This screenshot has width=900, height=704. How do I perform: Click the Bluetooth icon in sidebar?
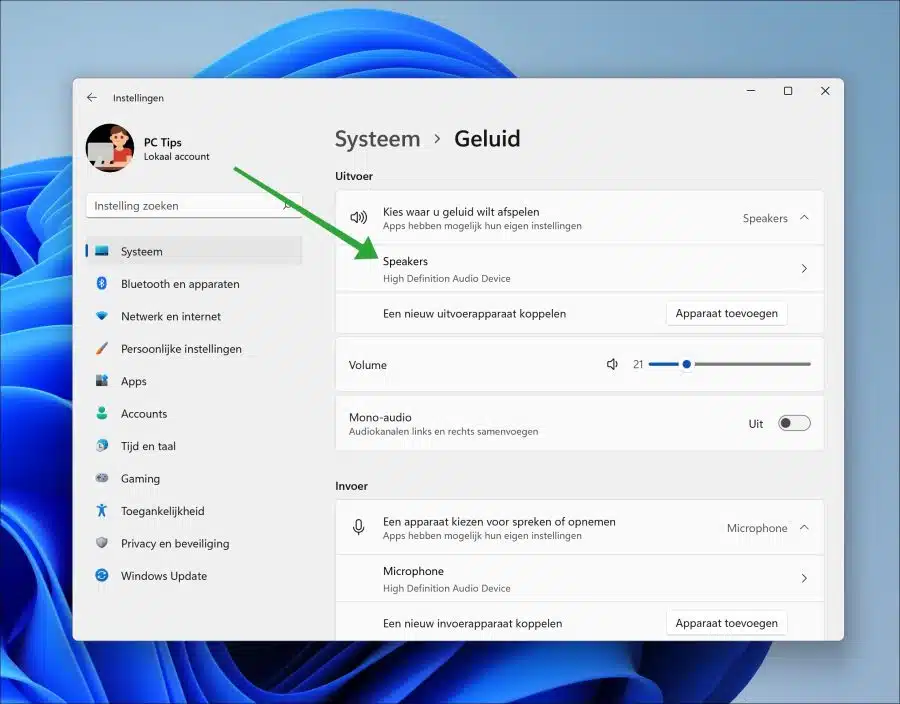[102, 283]
